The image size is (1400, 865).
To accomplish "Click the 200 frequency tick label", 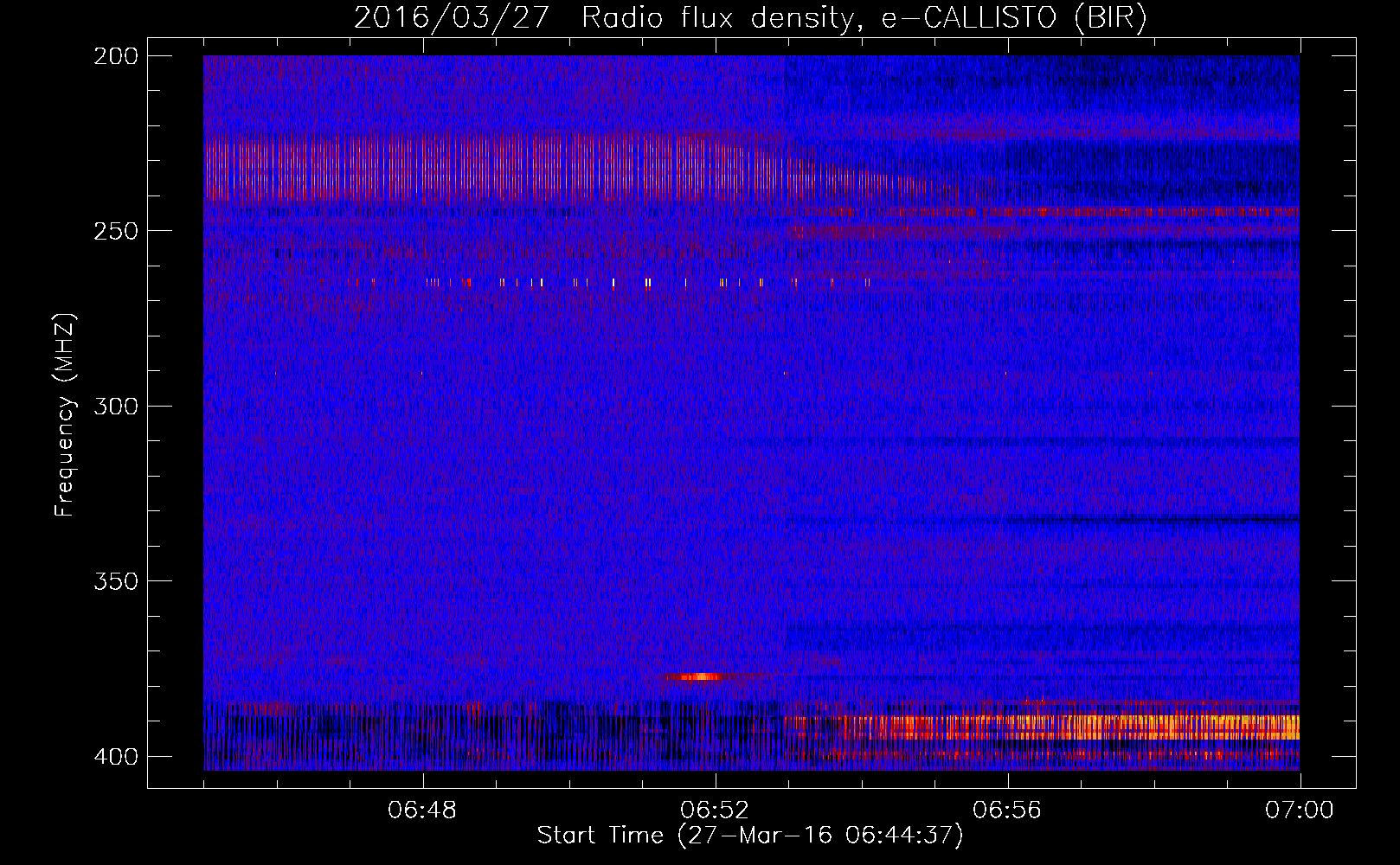I will click(x=116, y=56).
